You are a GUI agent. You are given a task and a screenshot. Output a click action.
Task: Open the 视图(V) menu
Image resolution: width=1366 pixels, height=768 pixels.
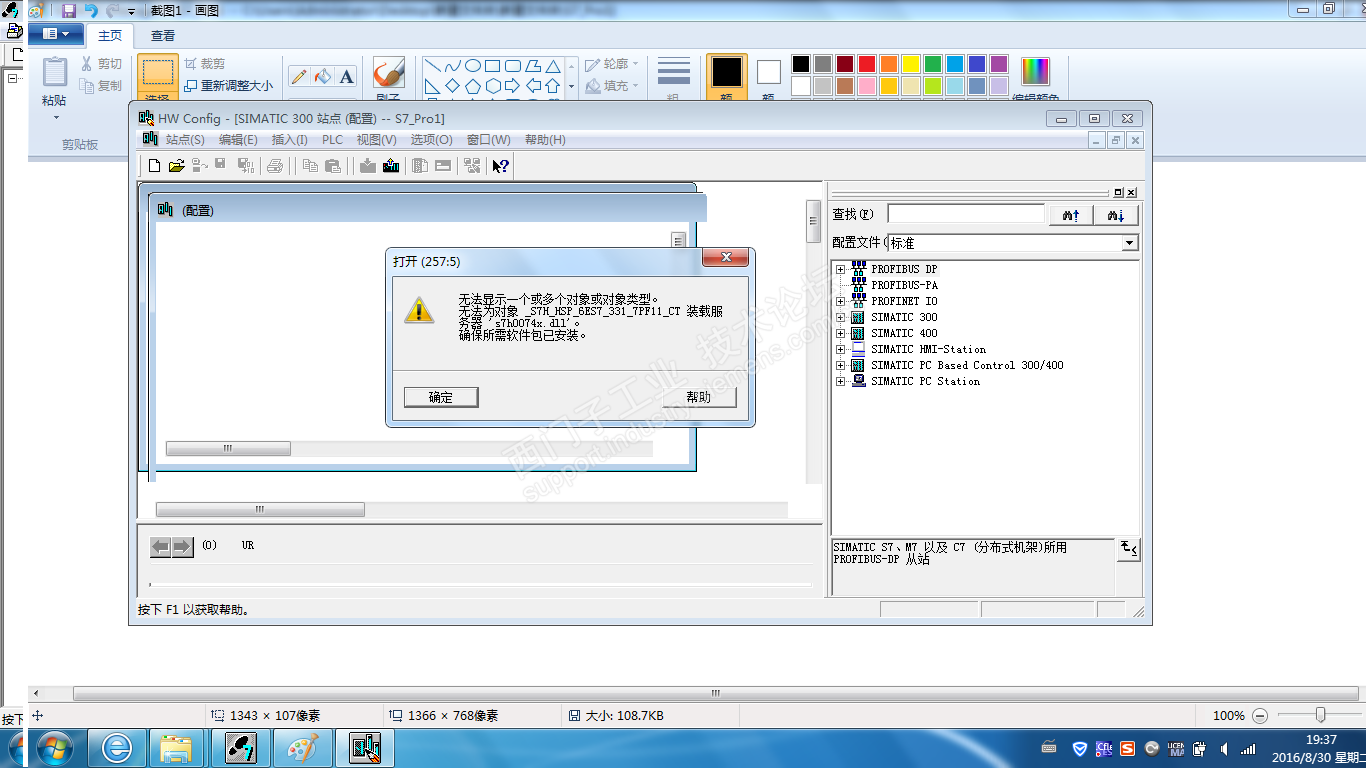point(377,140)
